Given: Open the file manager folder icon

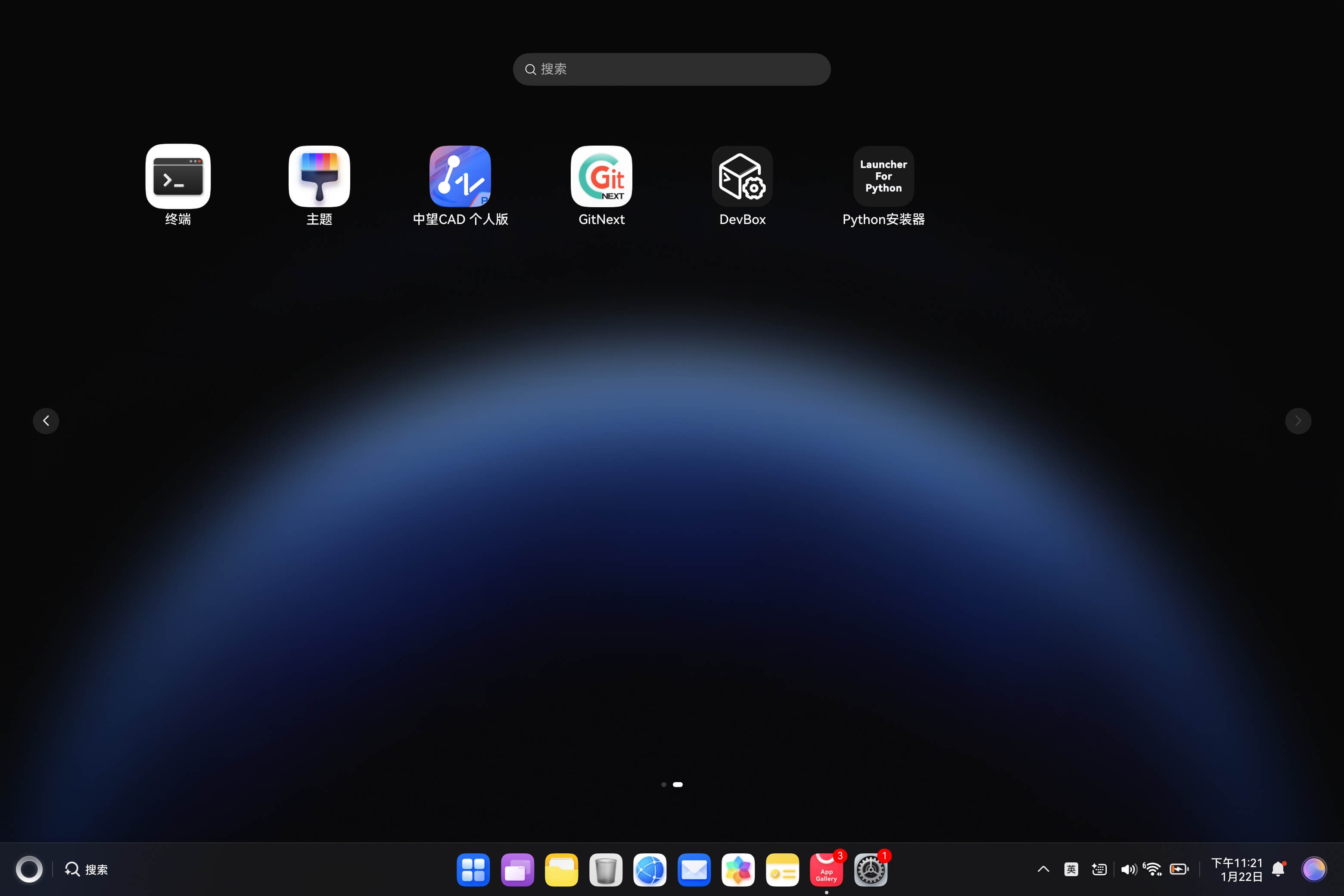Looking at the screenshot, I should (561, 870).
